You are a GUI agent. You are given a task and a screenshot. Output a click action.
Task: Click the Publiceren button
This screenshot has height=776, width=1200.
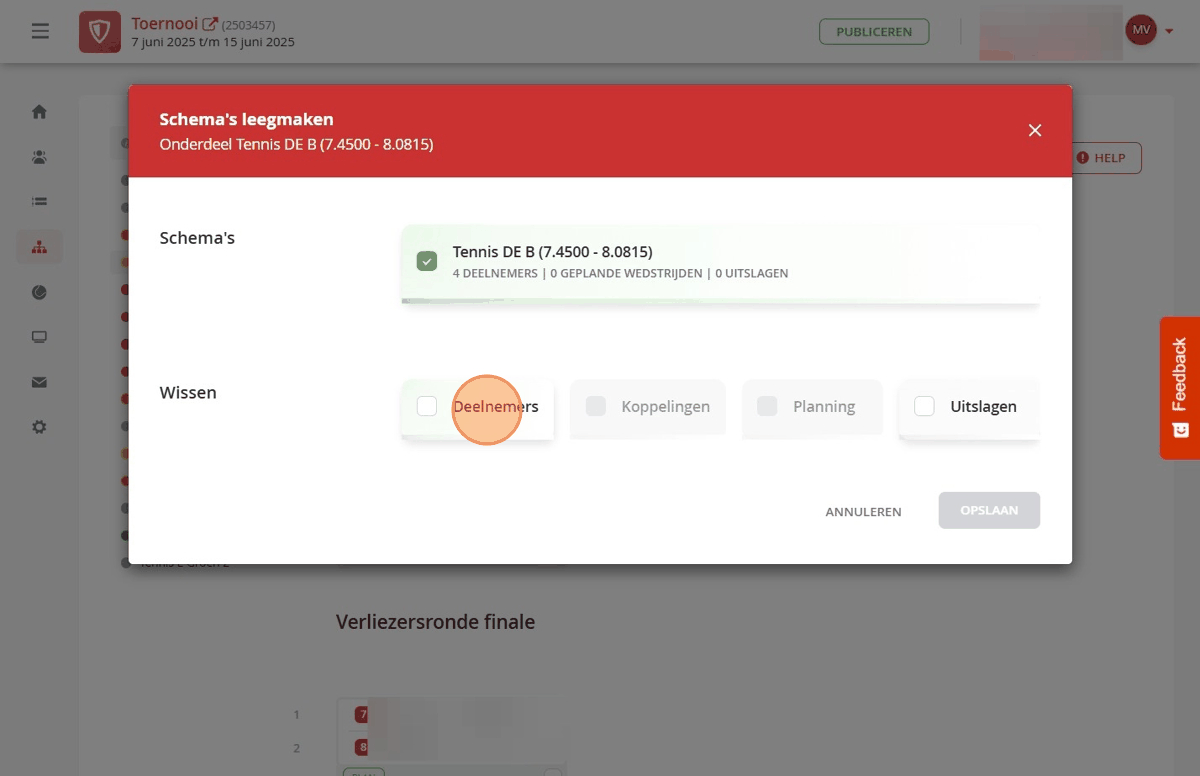(x=874, y=32)
